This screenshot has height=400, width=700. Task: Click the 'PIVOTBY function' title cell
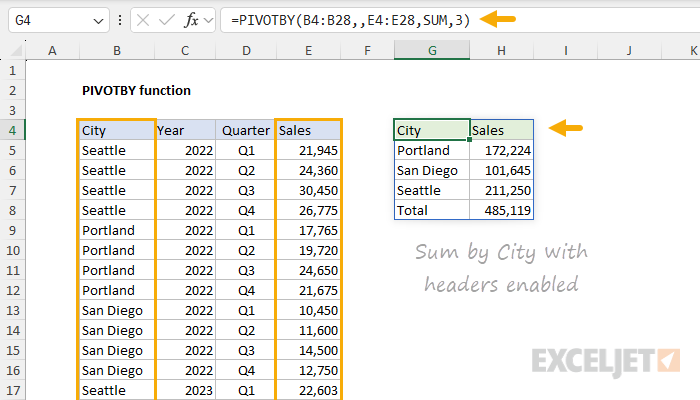(x=136, y=91)
